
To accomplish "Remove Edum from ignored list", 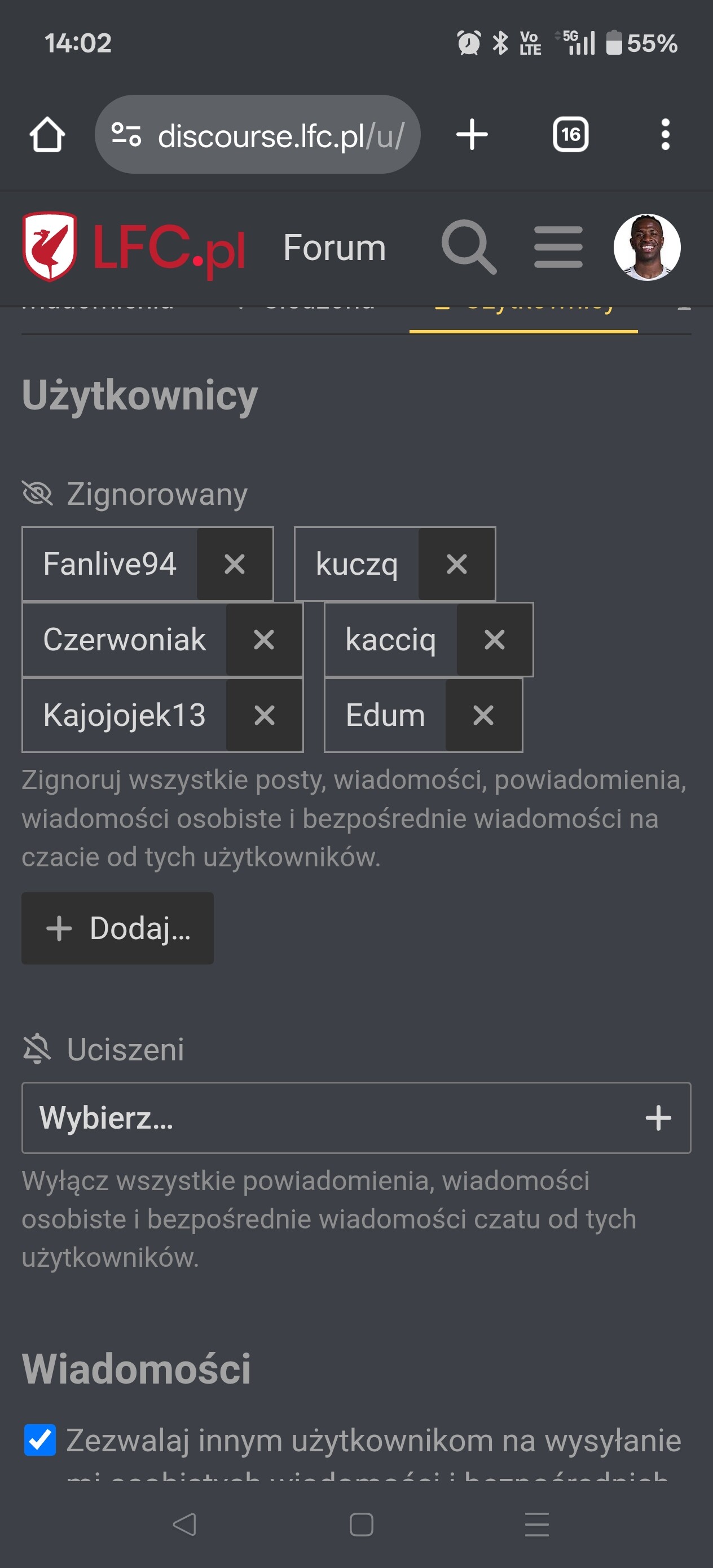I will tap(483, 715).
